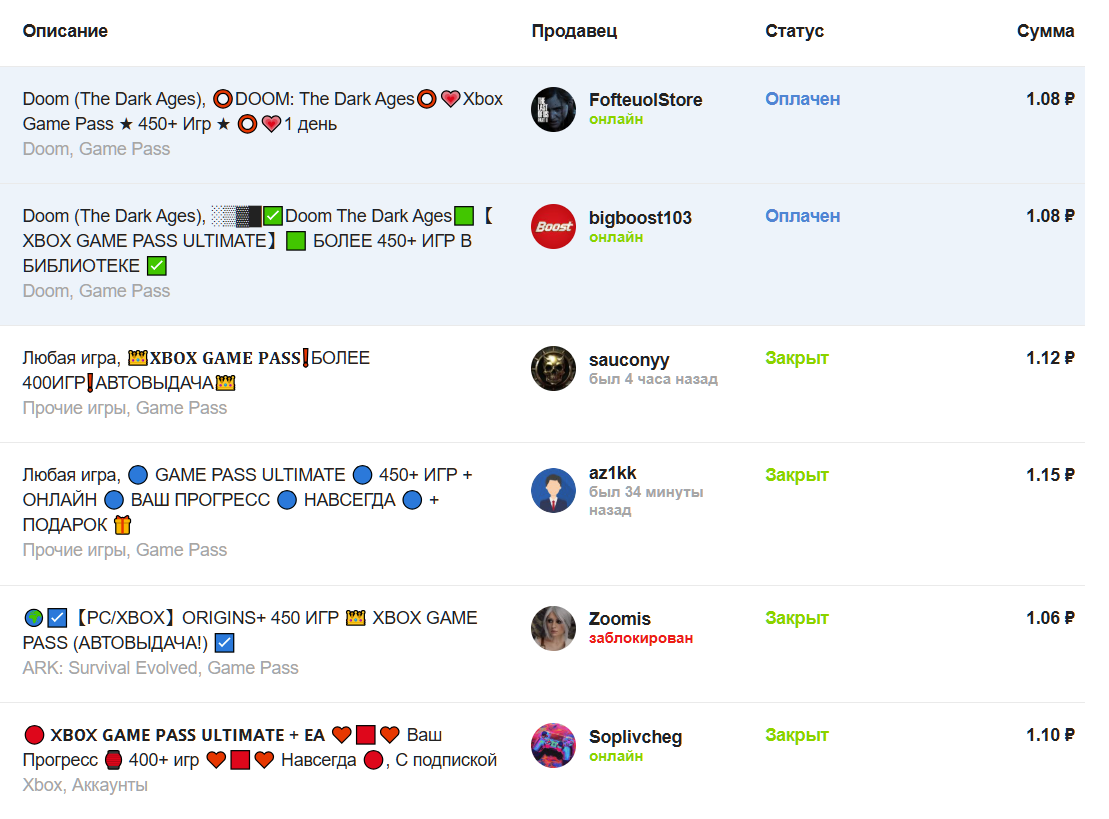The width and height of the screenshot is (1109, 819).
Task: Open XBOX GAME PASS АВТОВЫДАЧА order row
Action: 542,384
